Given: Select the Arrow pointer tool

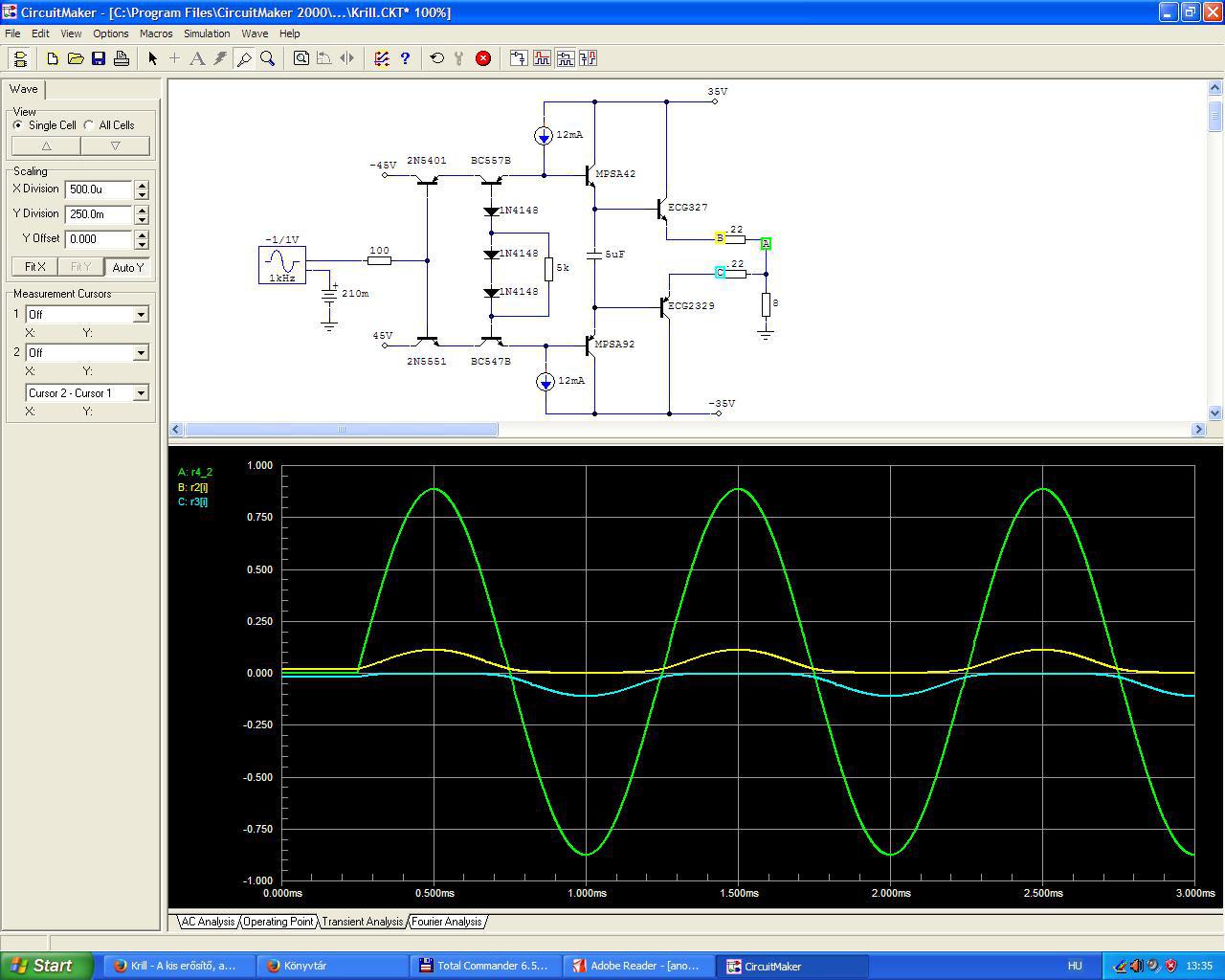Looking at the screenshot, I should 152,58.
